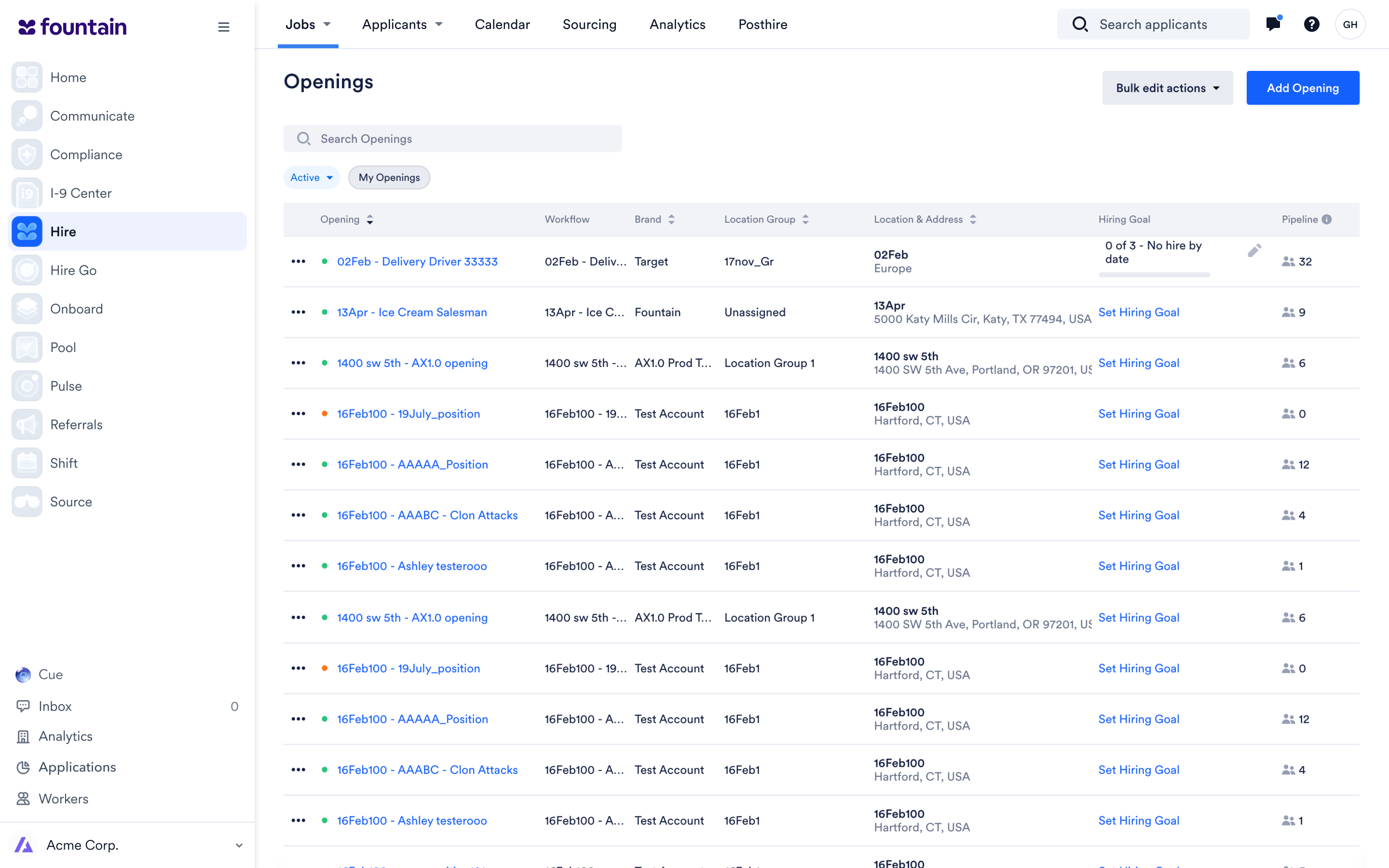Open Compliance from the sidebar

coord(85,154)
